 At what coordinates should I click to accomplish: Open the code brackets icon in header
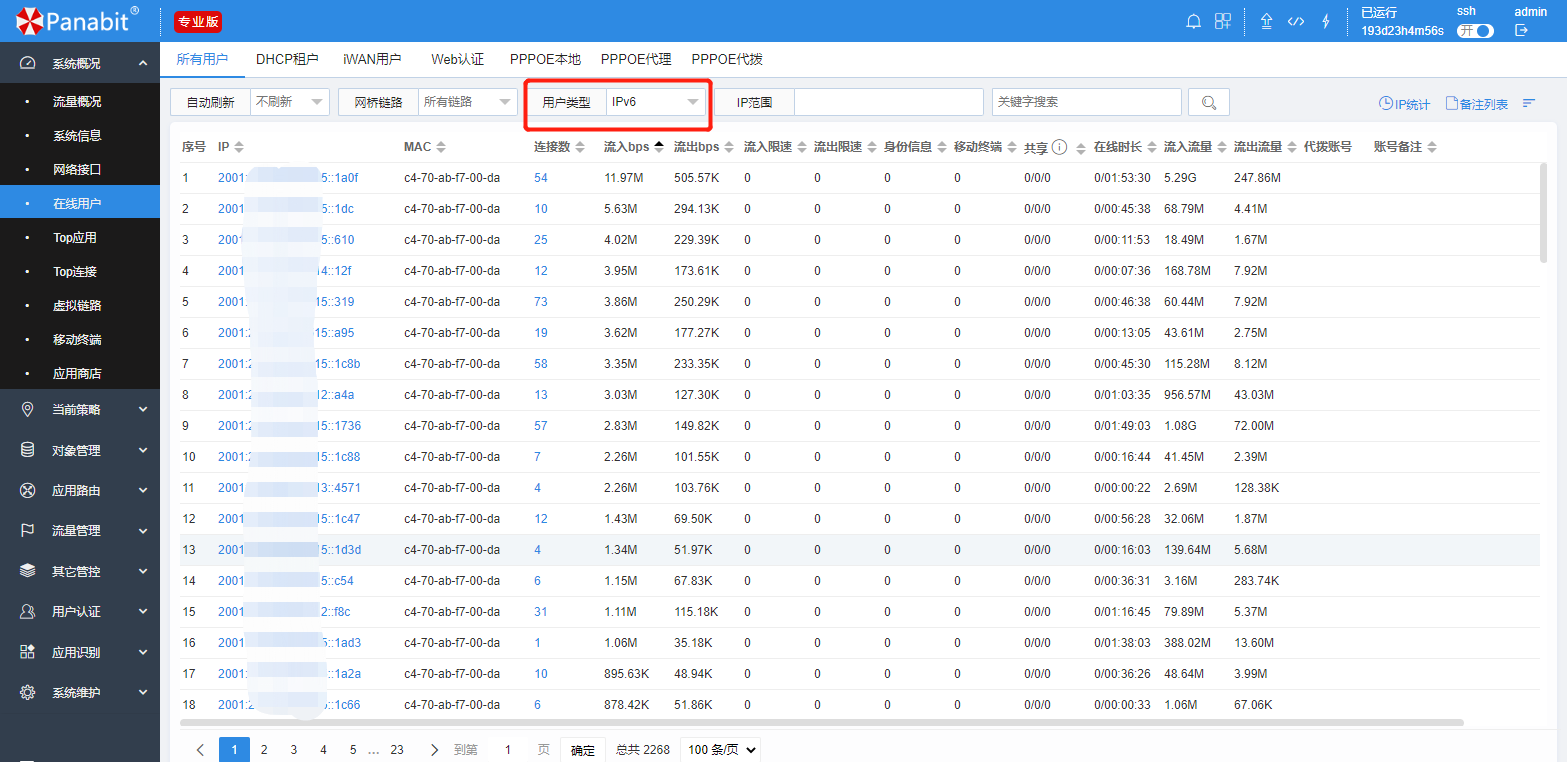(1296, 21)
